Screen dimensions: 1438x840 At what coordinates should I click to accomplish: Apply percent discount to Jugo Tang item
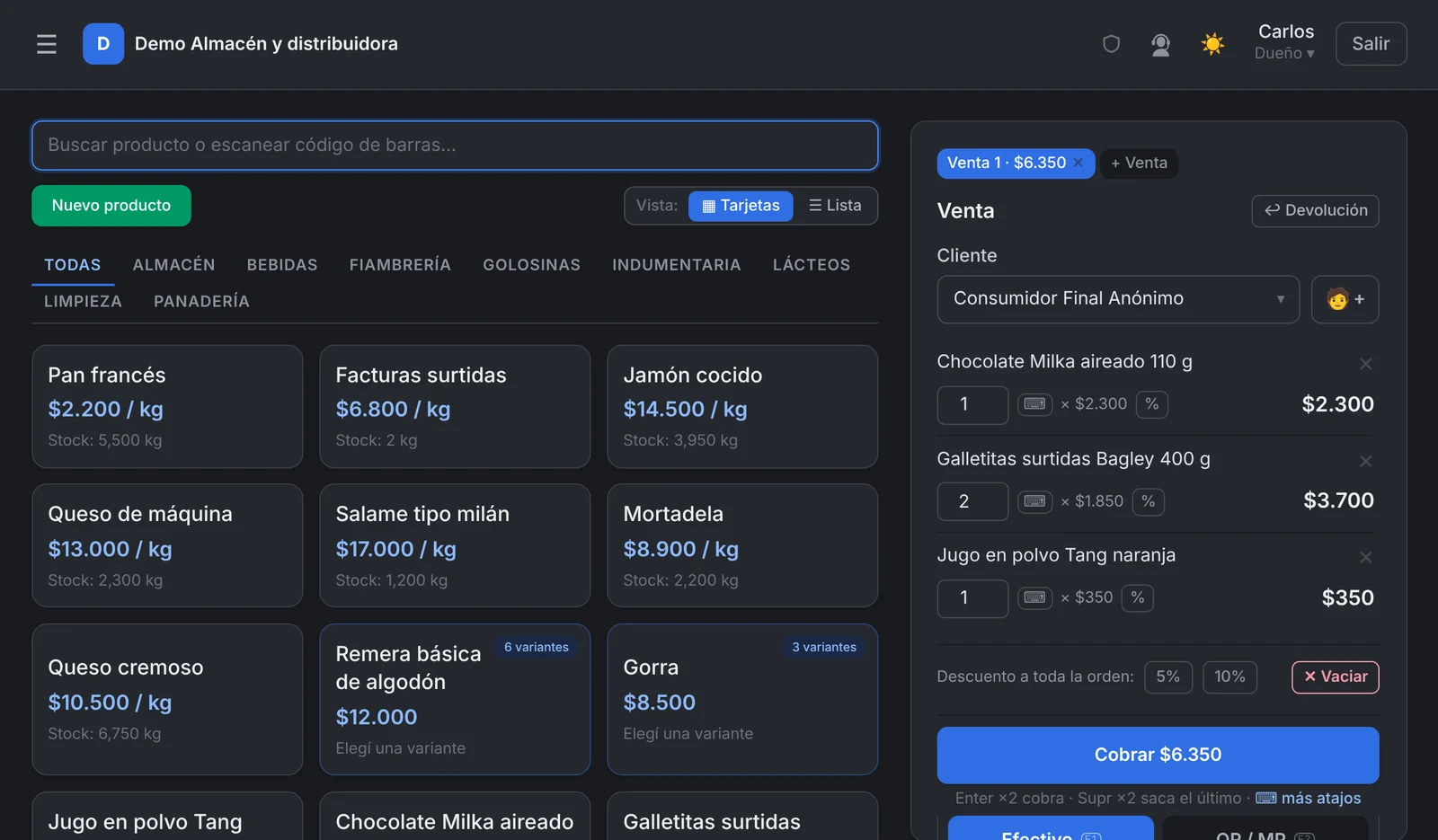click(x=1137, y=598)
